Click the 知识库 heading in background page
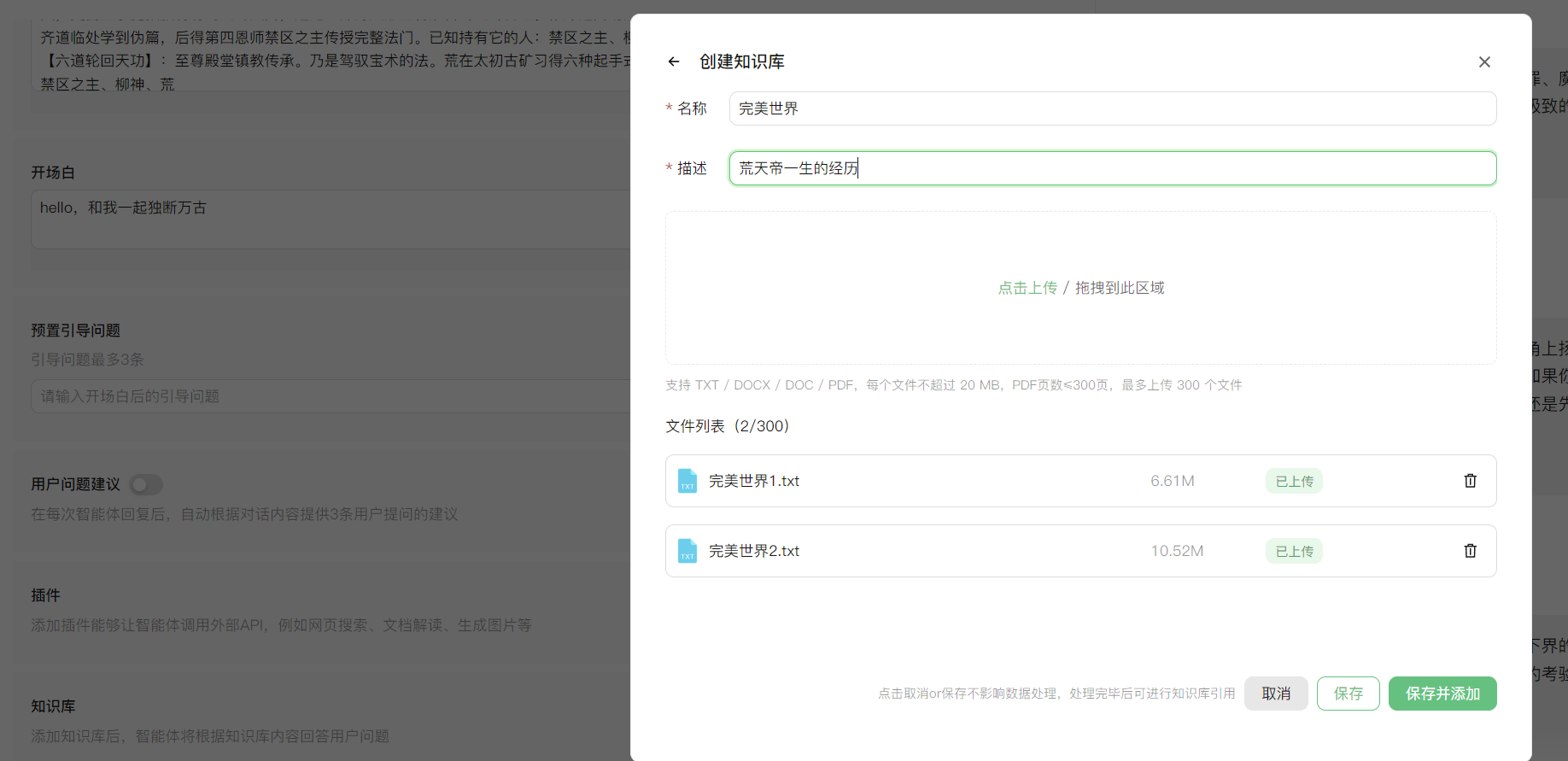This screenshot has height=761, width=1568. click(x=53, y=706)
